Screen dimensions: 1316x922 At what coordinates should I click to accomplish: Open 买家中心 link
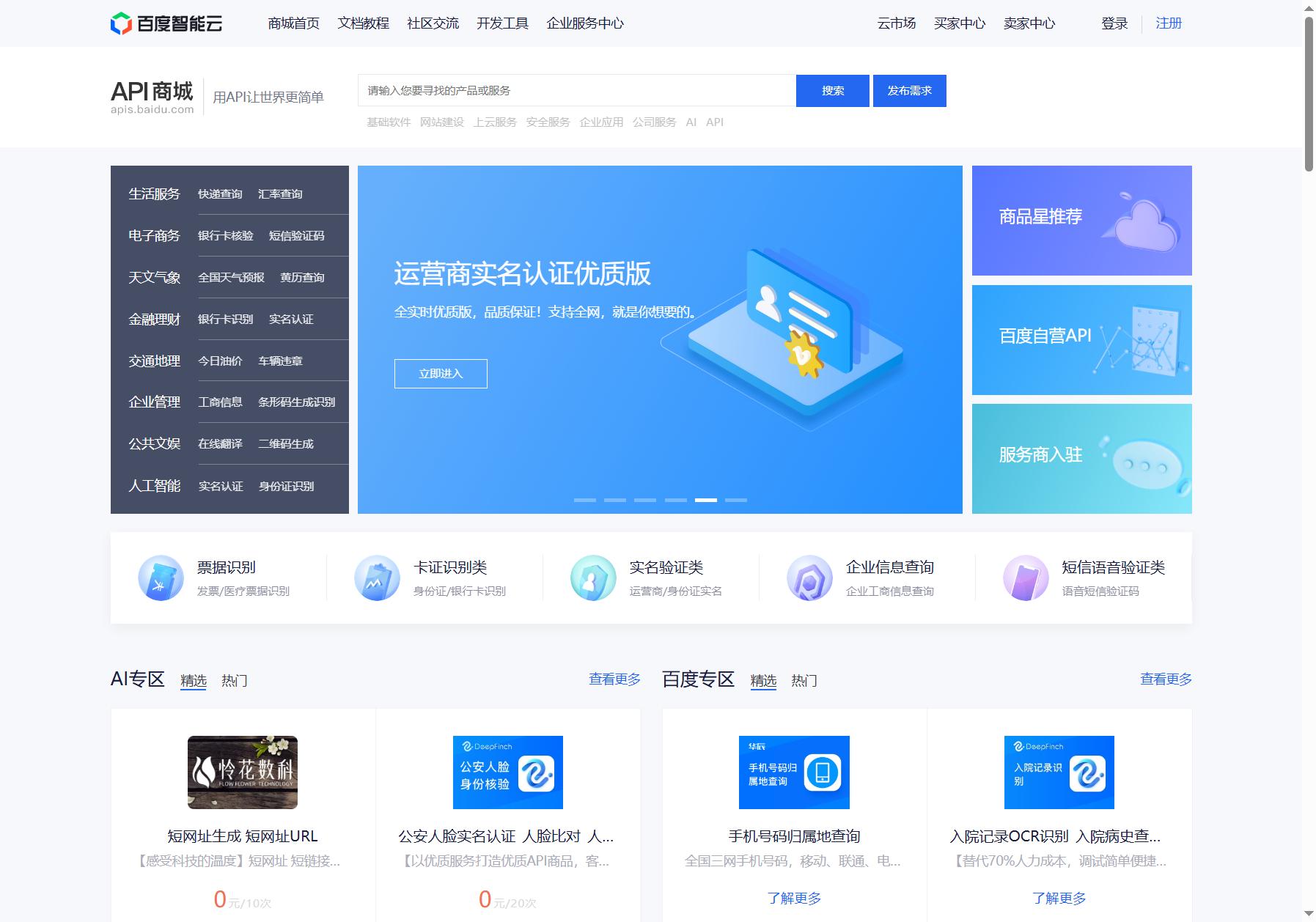[960, 23]
